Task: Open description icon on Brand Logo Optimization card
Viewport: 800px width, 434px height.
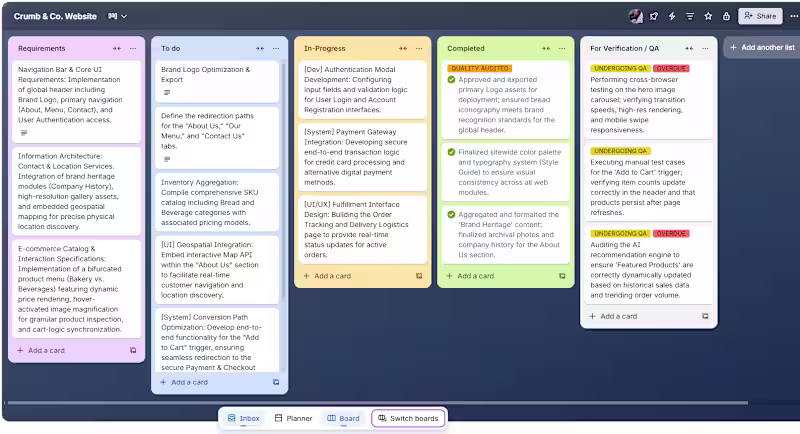Action: click(x=167, y=92)
